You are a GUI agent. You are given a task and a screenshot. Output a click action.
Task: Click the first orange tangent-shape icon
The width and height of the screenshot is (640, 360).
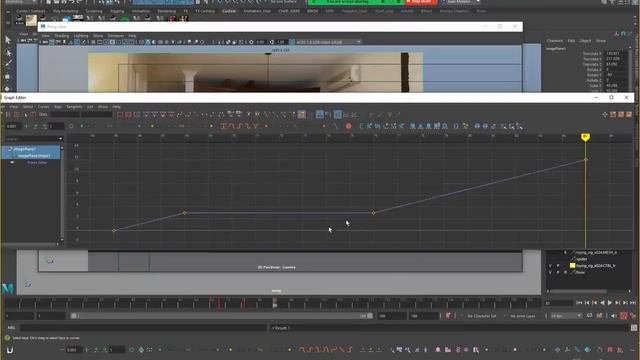pyautogui.click(x=223, y=126)
